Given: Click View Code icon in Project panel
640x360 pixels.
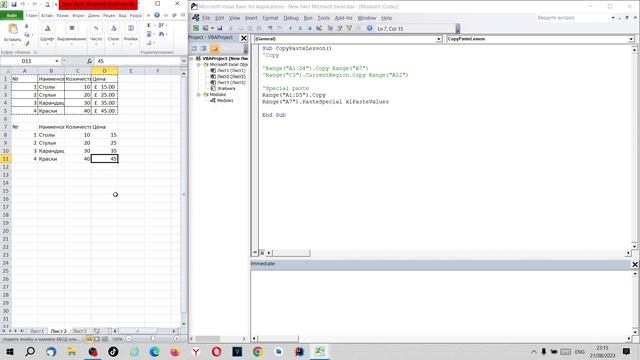Looking at the screenshot, I should click(194, 49).
